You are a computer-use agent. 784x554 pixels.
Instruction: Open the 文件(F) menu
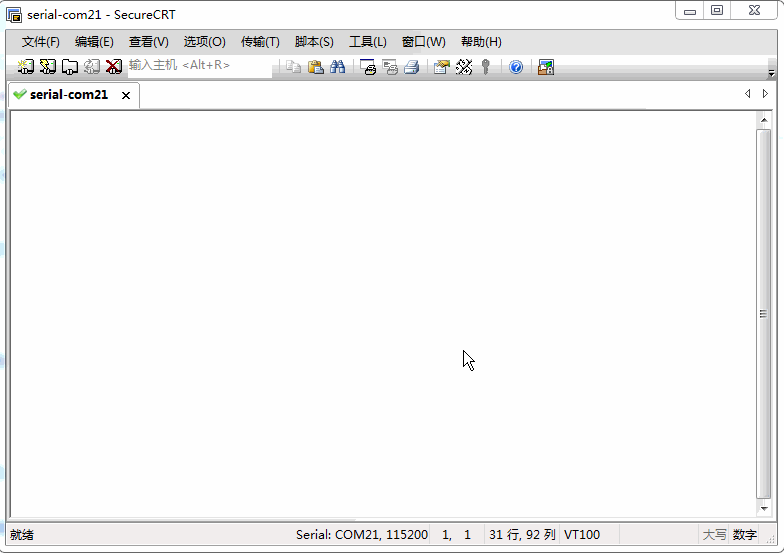(x=40, y=42)
